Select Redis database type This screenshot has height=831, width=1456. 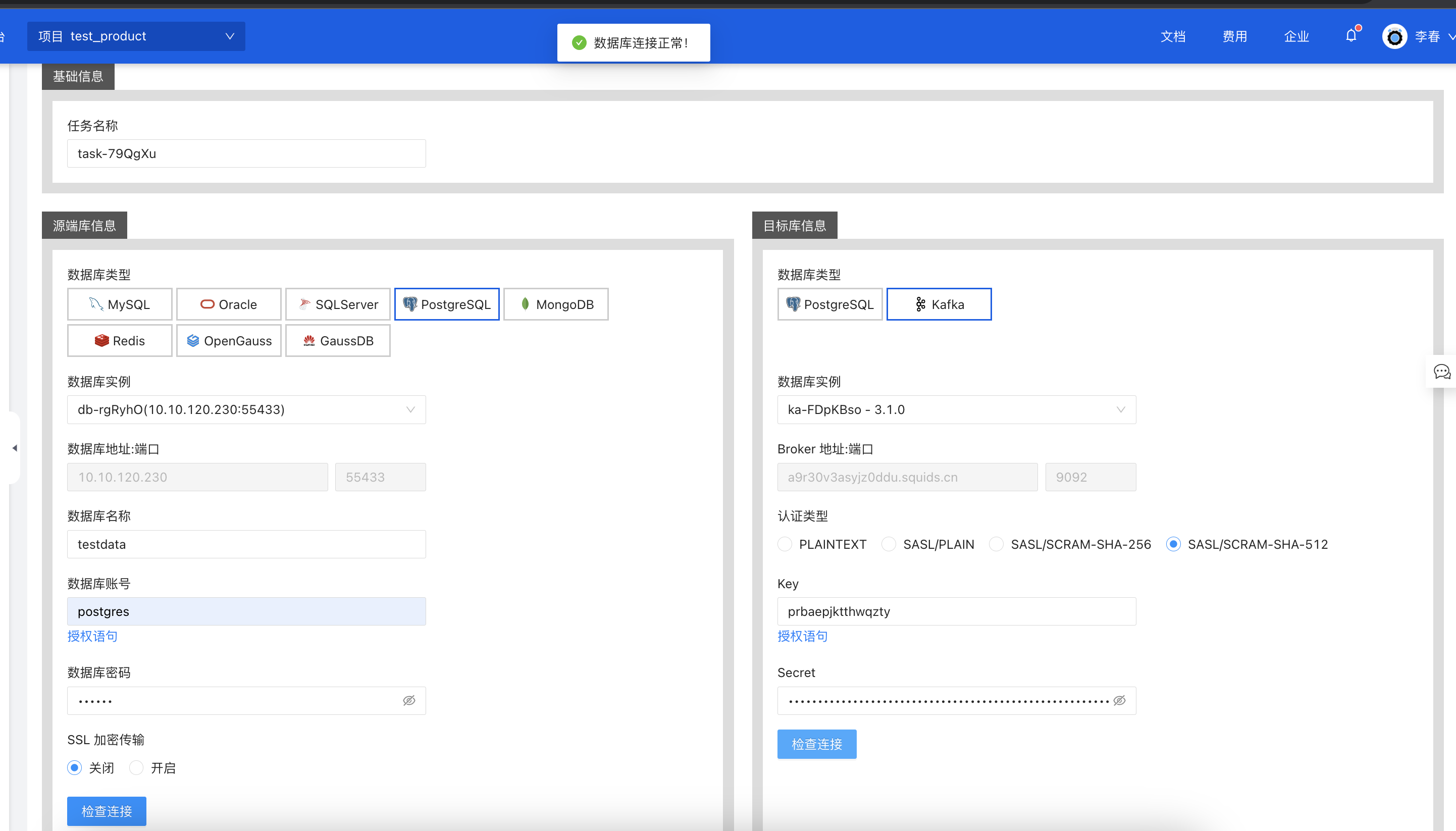click(119, 341)
